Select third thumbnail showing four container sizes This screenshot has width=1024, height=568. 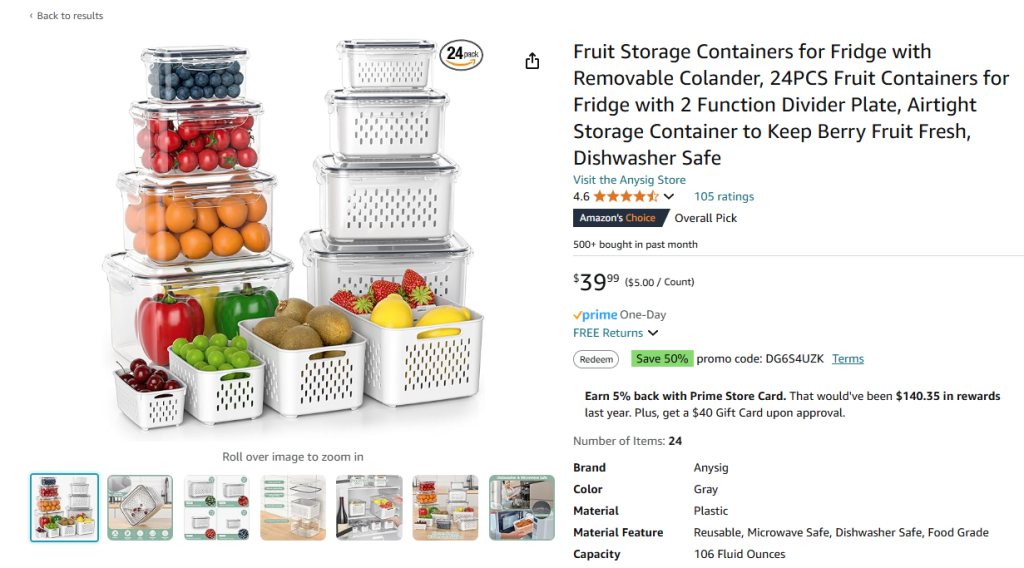tap(216, 507)
